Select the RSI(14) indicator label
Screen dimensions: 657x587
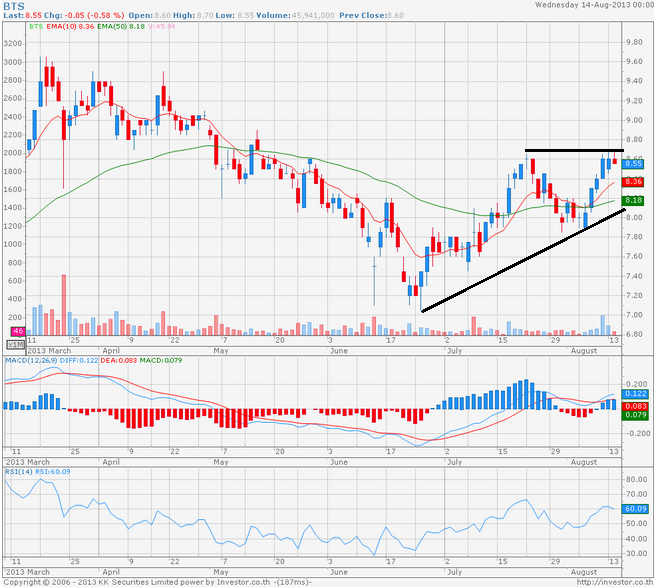19,472
